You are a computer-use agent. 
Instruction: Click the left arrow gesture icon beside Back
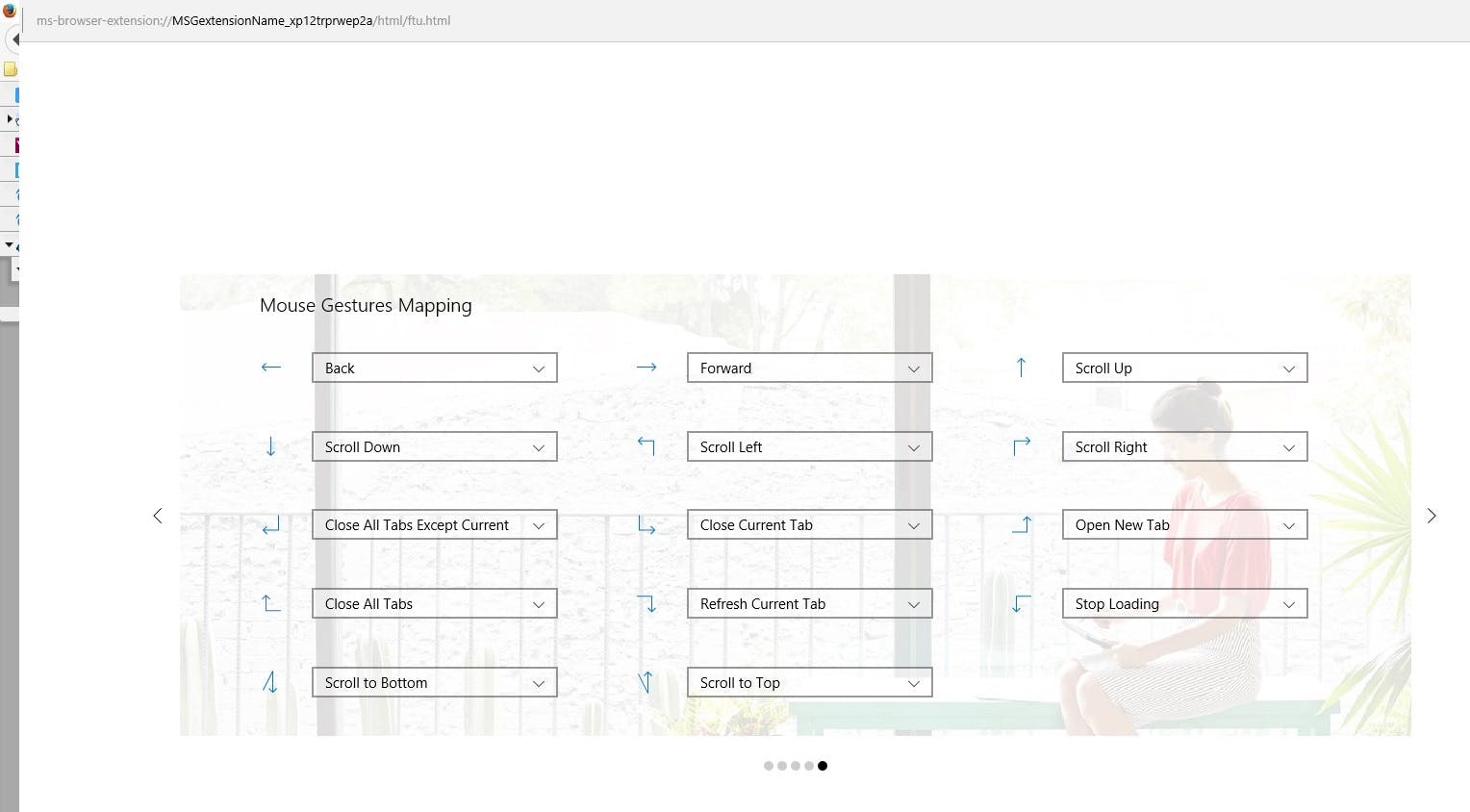[270, 367]
